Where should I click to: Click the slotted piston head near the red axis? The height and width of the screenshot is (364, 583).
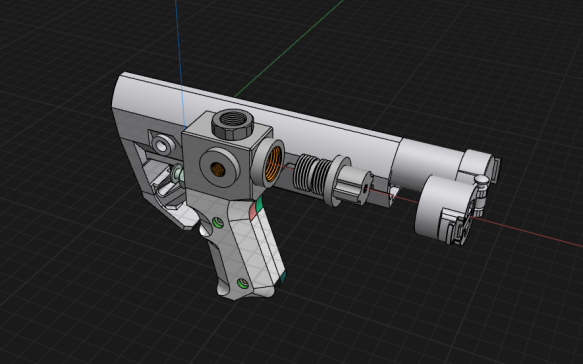click(x=353, y=185)
